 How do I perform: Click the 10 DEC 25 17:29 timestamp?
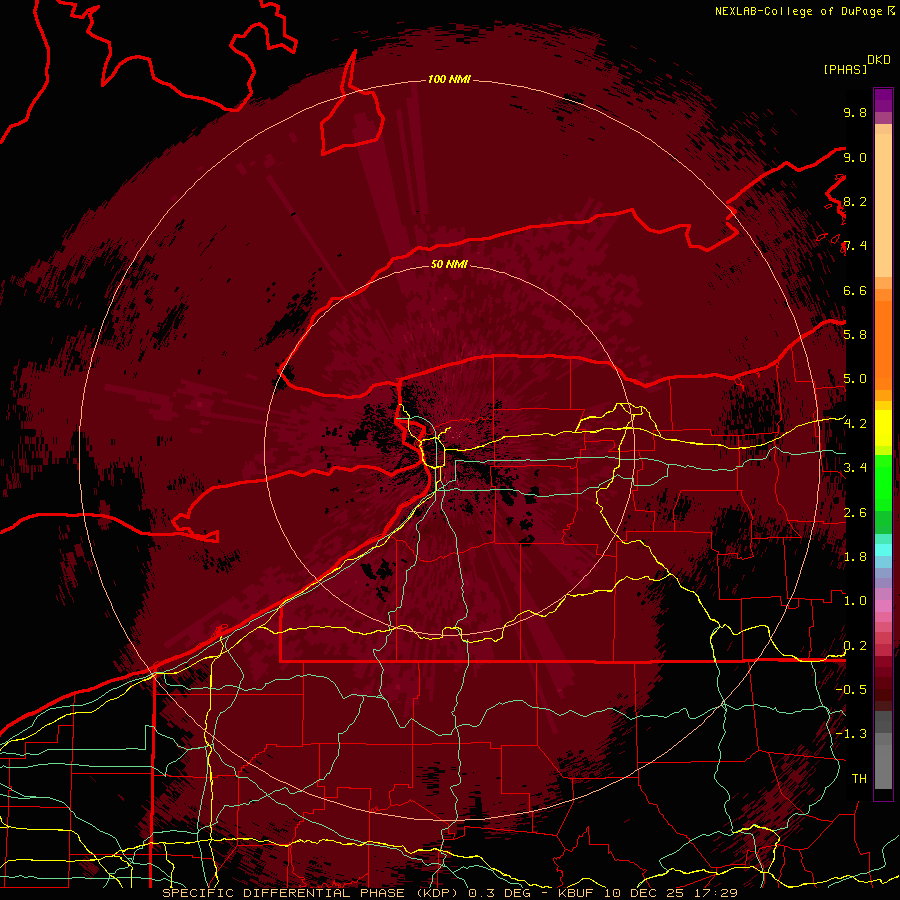tap(670, 893)
